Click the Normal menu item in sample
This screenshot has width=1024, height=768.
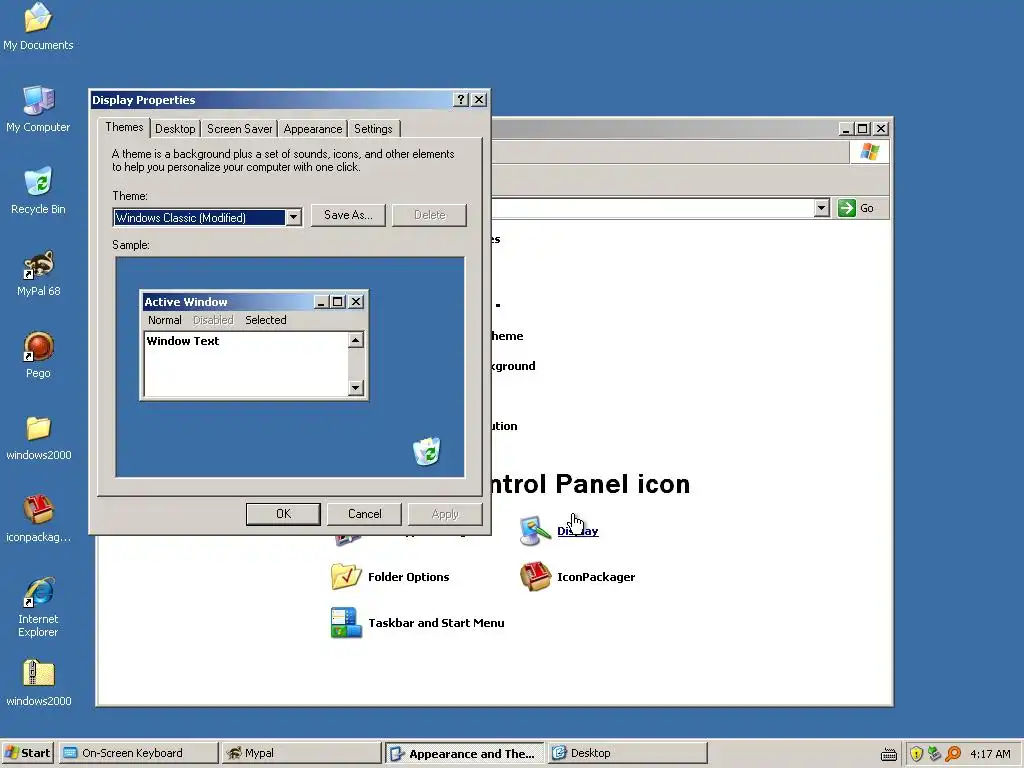pos(165,320)
